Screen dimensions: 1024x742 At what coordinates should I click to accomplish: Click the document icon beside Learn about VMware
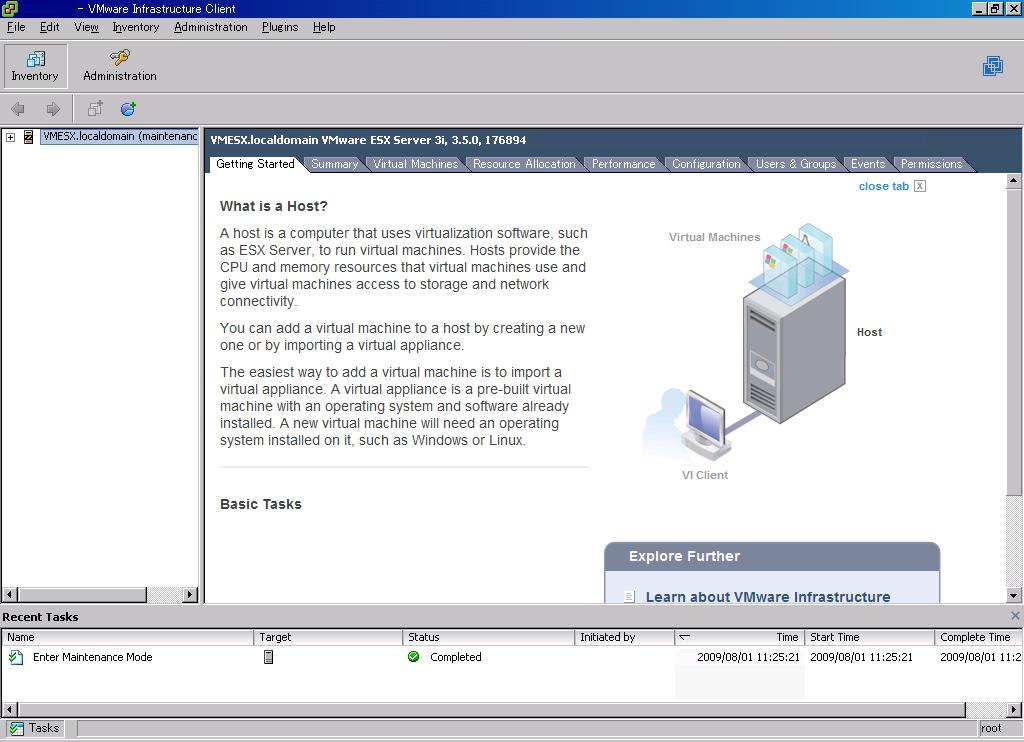(629, 596)
